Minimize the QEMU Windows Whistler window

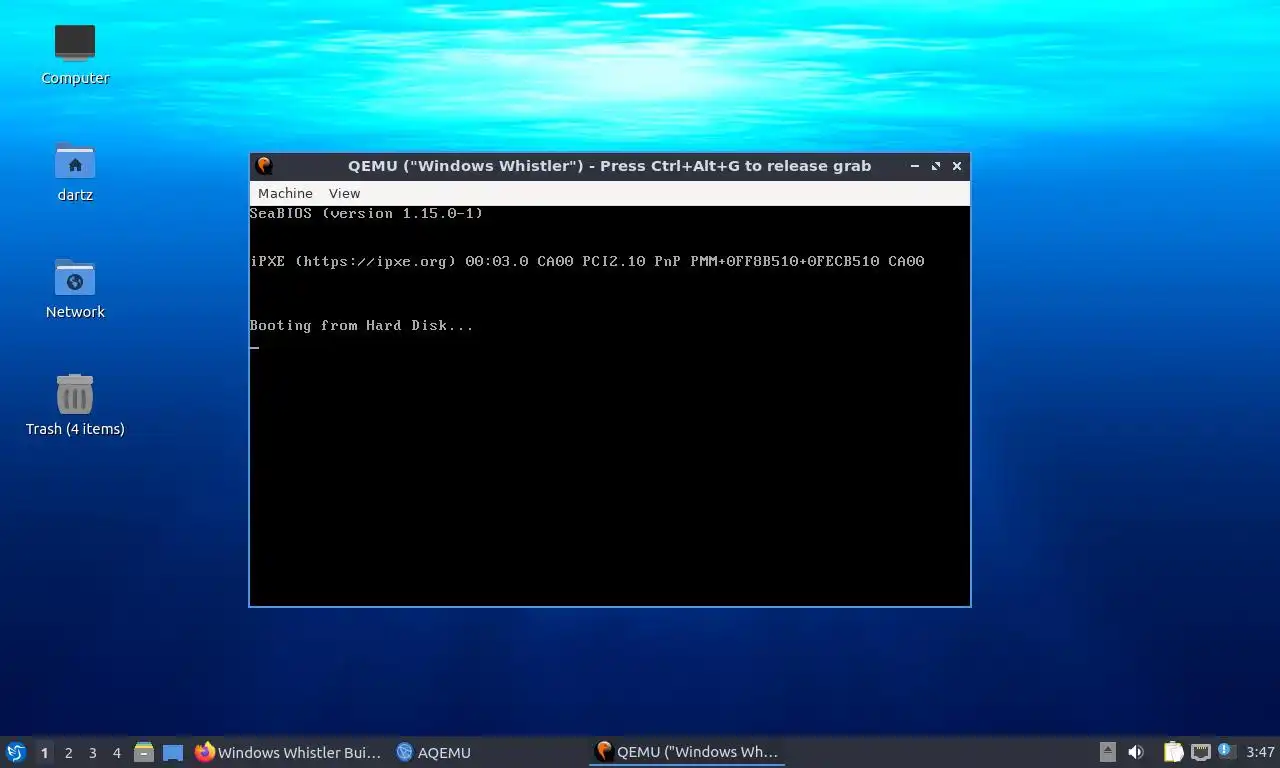pyautogui.click(x=915, y=166)
